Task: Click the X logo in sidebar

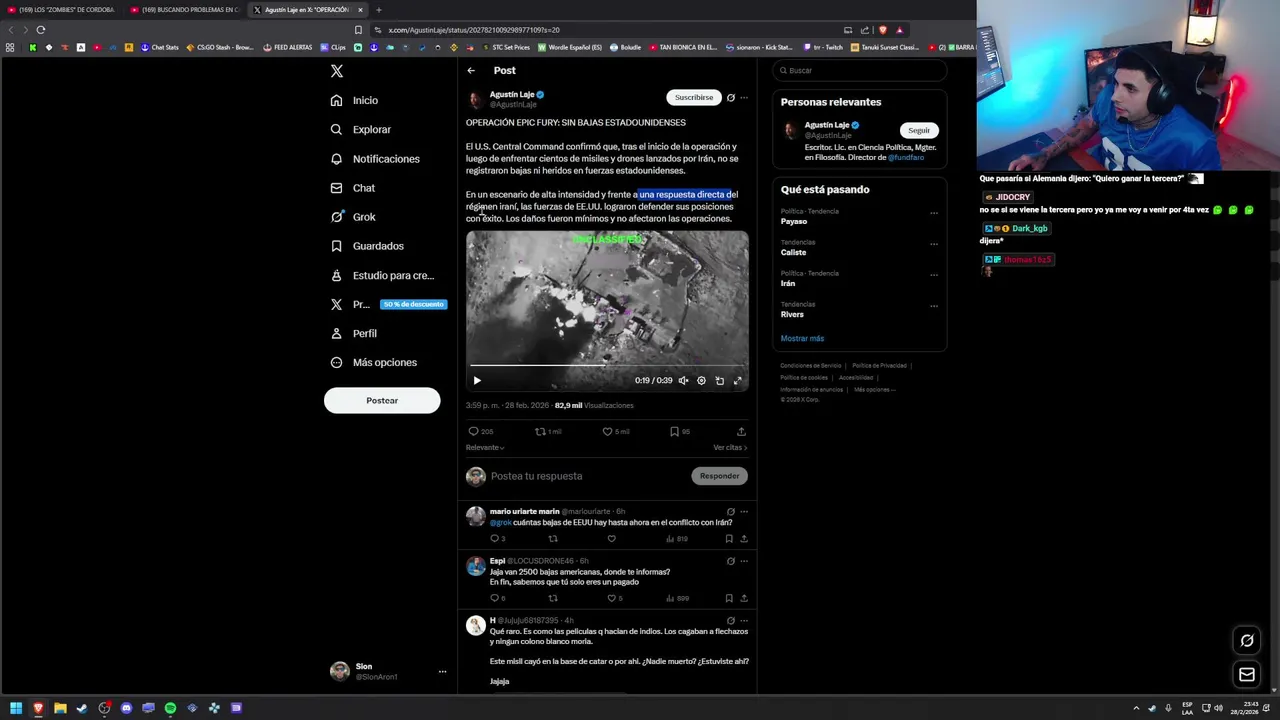Action: coord(336,71)
